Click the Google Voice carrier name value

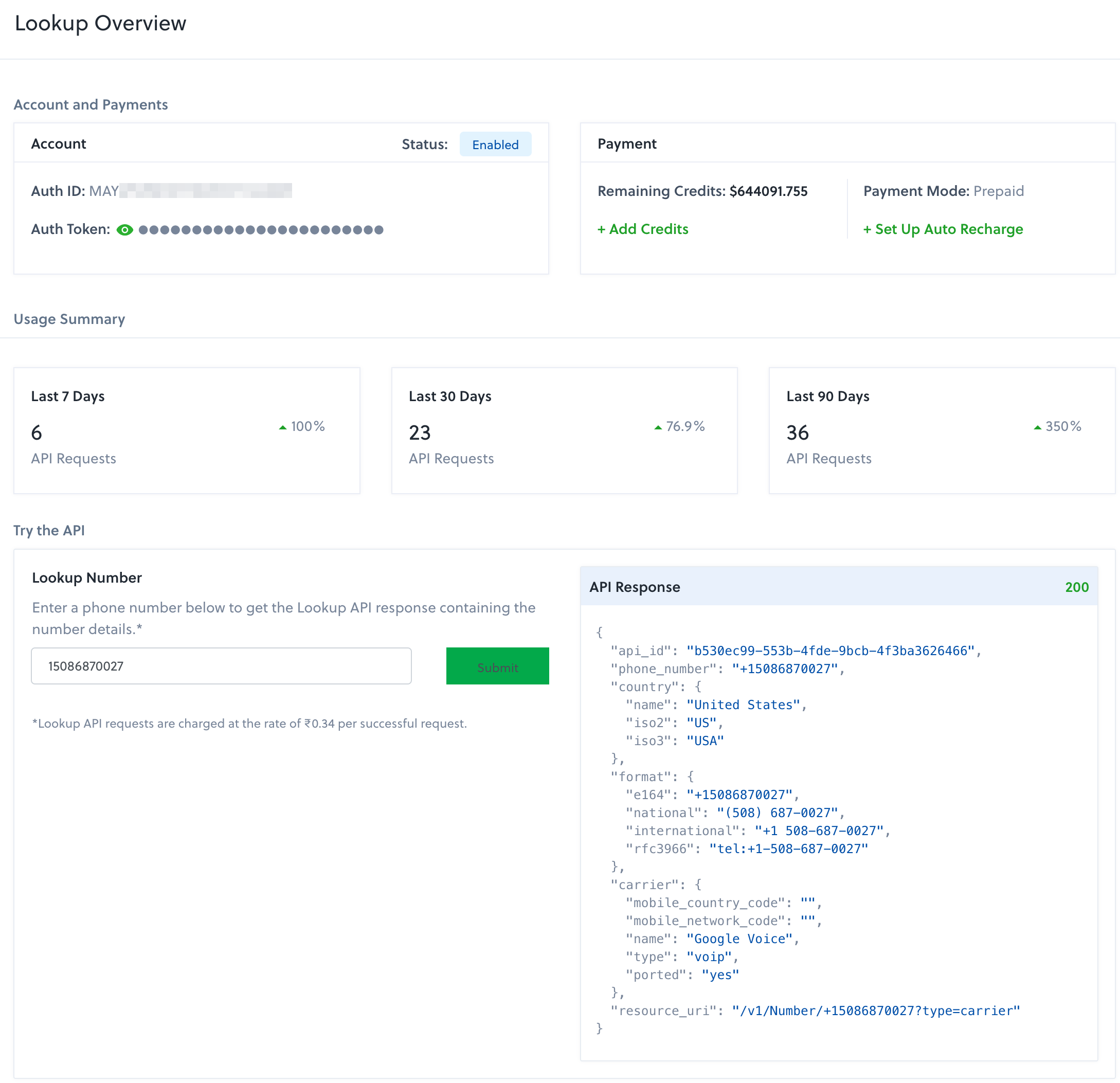coord(739,938)
